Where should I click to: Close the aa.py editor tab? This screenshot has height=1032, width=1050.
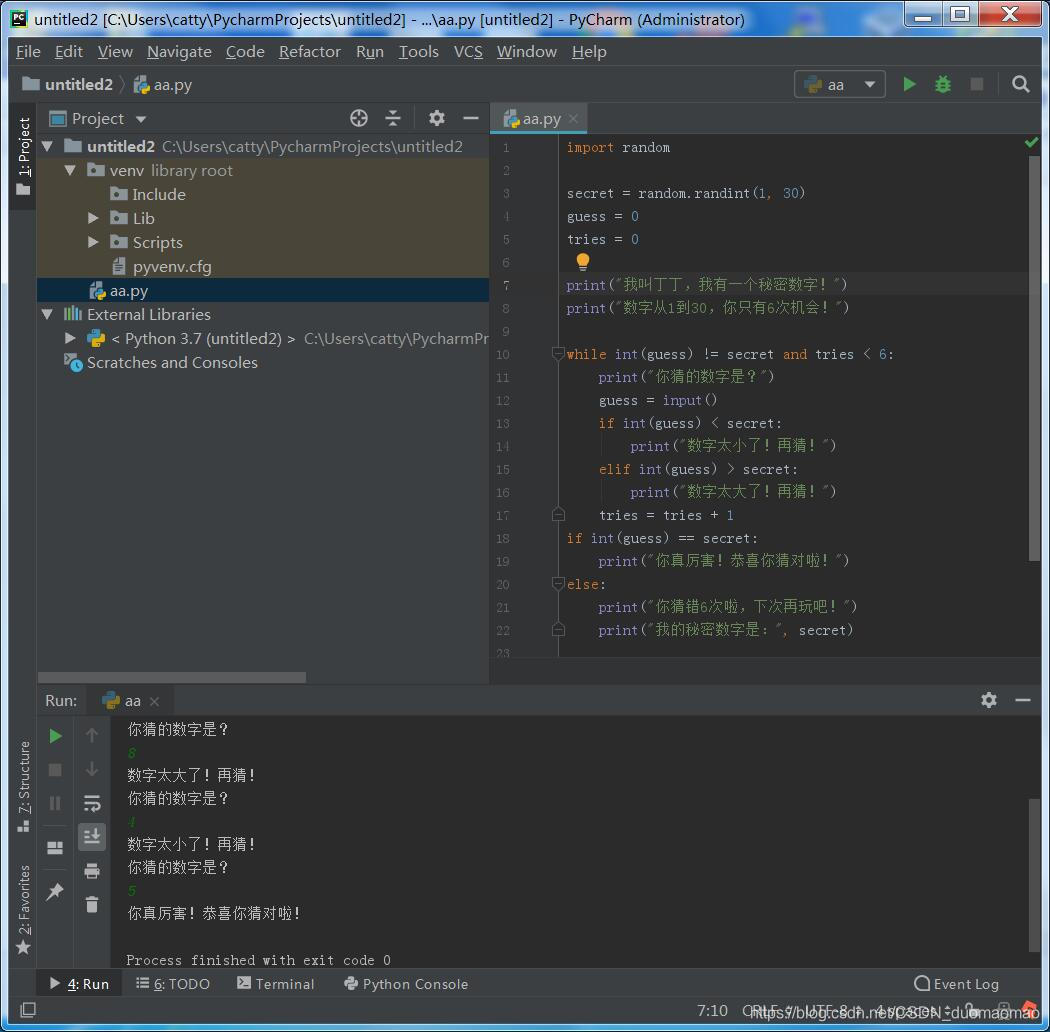(573, 119)
